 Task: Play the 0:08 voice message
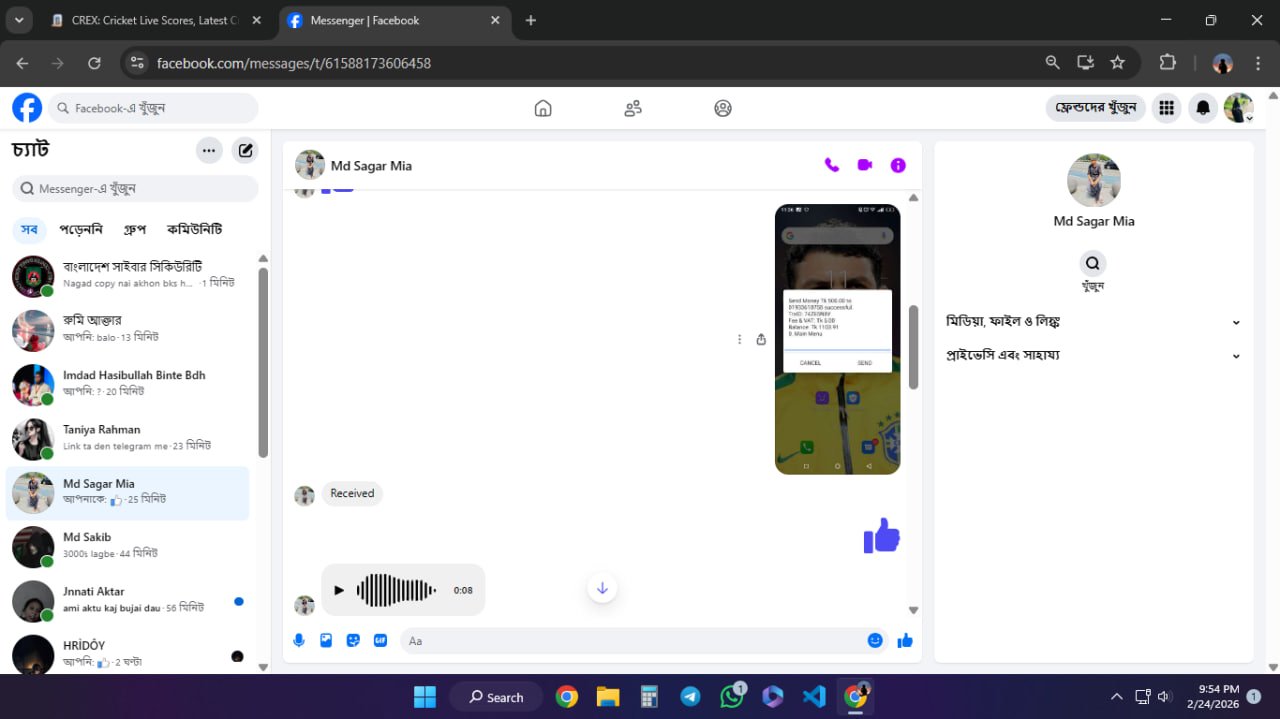(x=339, y=590)
